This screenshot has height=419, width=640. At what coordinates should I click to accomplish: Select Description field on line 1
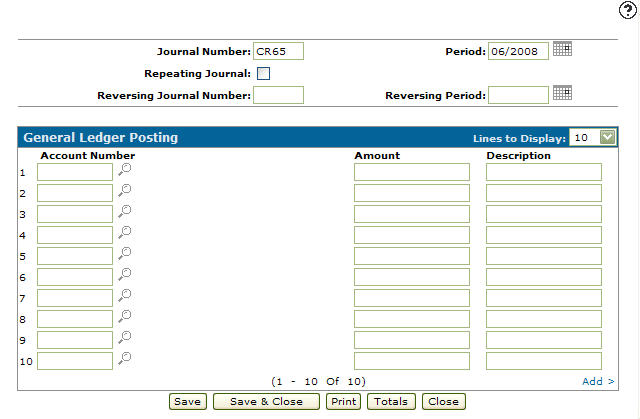(544, 172)
